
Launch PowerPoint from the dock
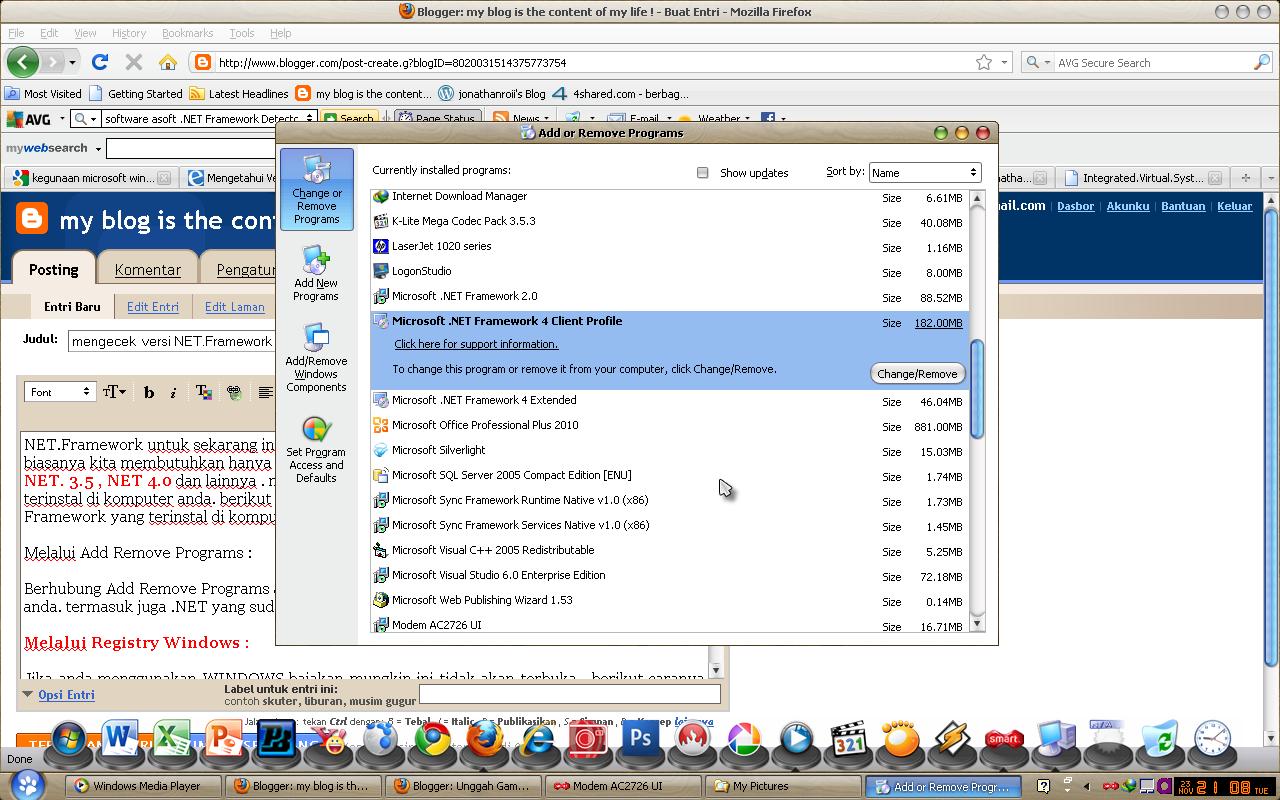[x=224, y=740]
